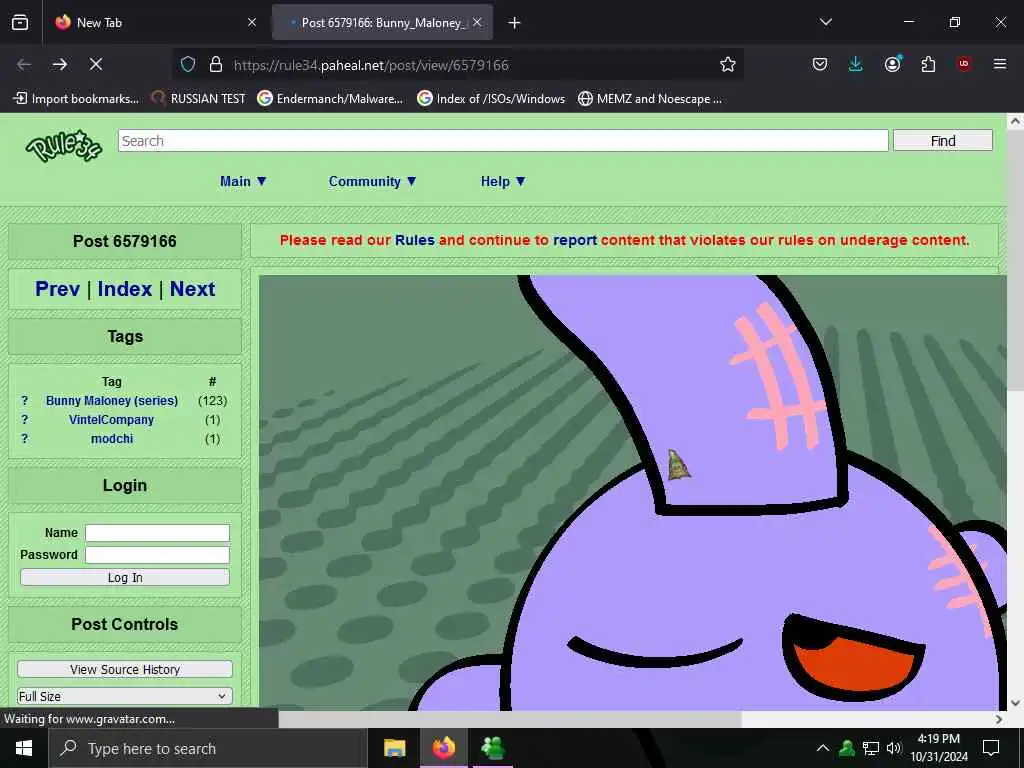The image size is (1024, 768).
Task: Expand the Community menu
Action: click(x=372, y=182)
